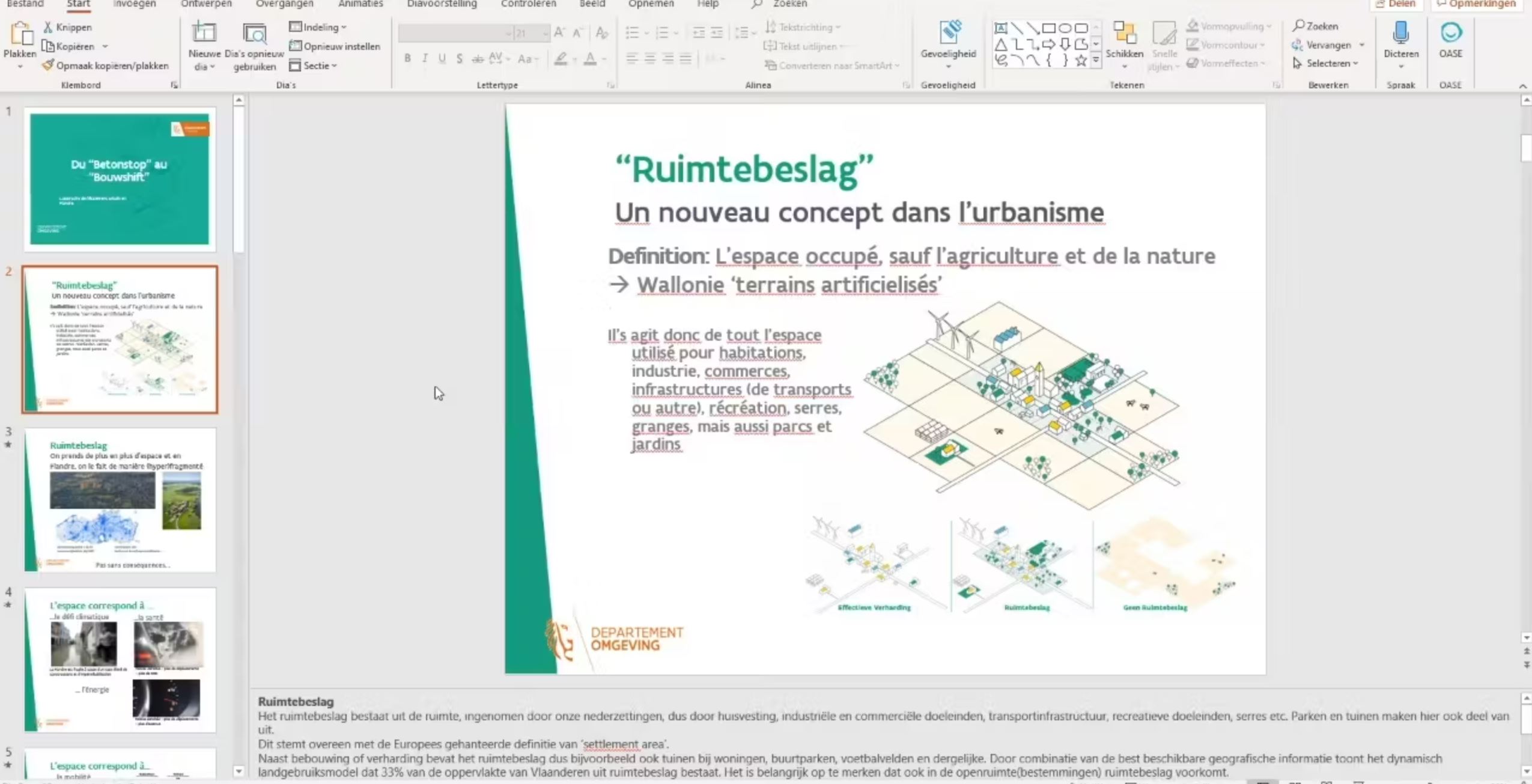
Task: Click the Plakken paste icon
Action: tap(20, 34)
